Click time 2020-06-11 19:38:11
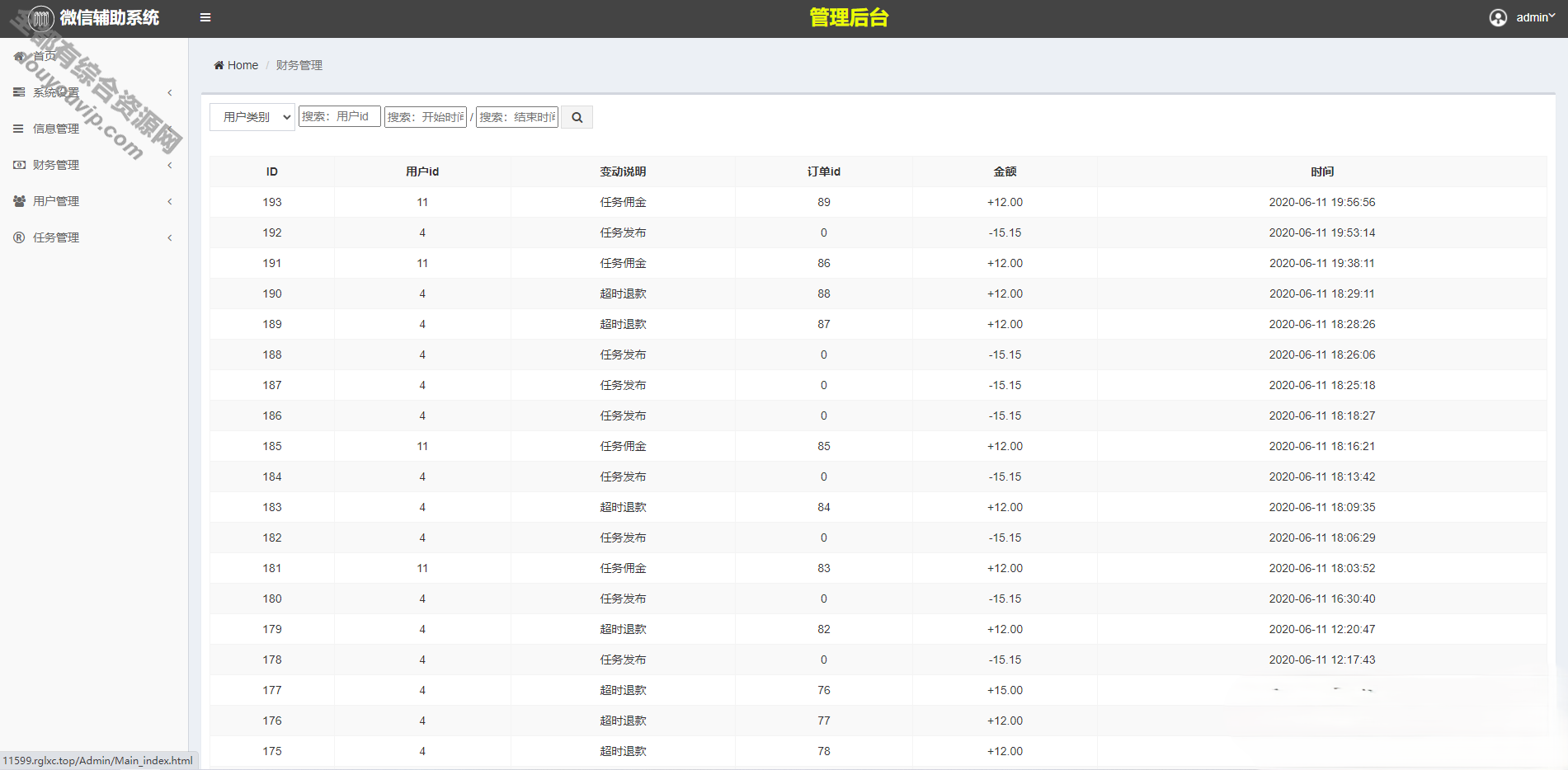Screen dimensions: 1568x770 [1322, 263]
